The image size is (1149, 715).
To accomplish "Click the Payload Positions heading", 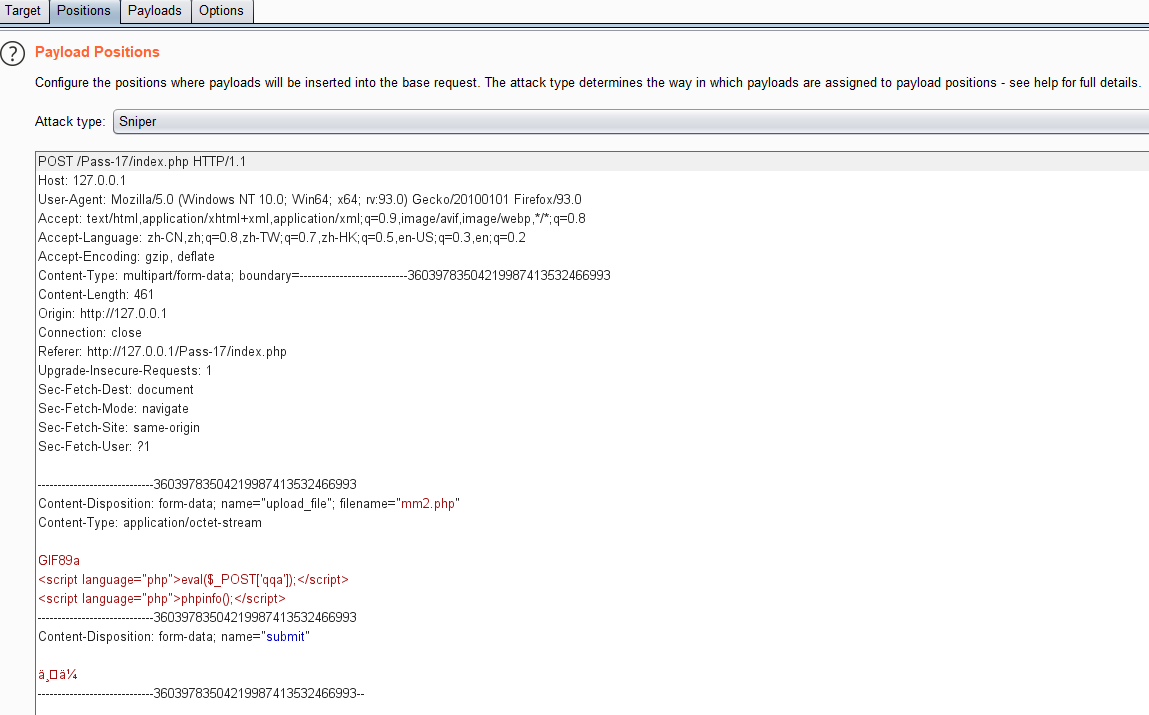I will (97, 52).
